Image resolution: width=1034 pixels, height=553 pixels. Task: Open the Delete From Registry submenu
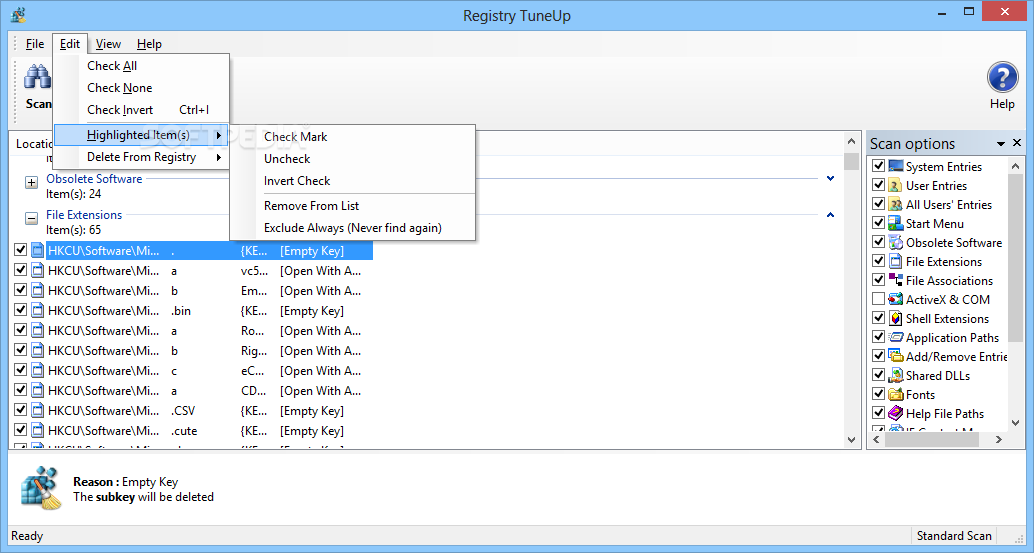pos(141,157)
